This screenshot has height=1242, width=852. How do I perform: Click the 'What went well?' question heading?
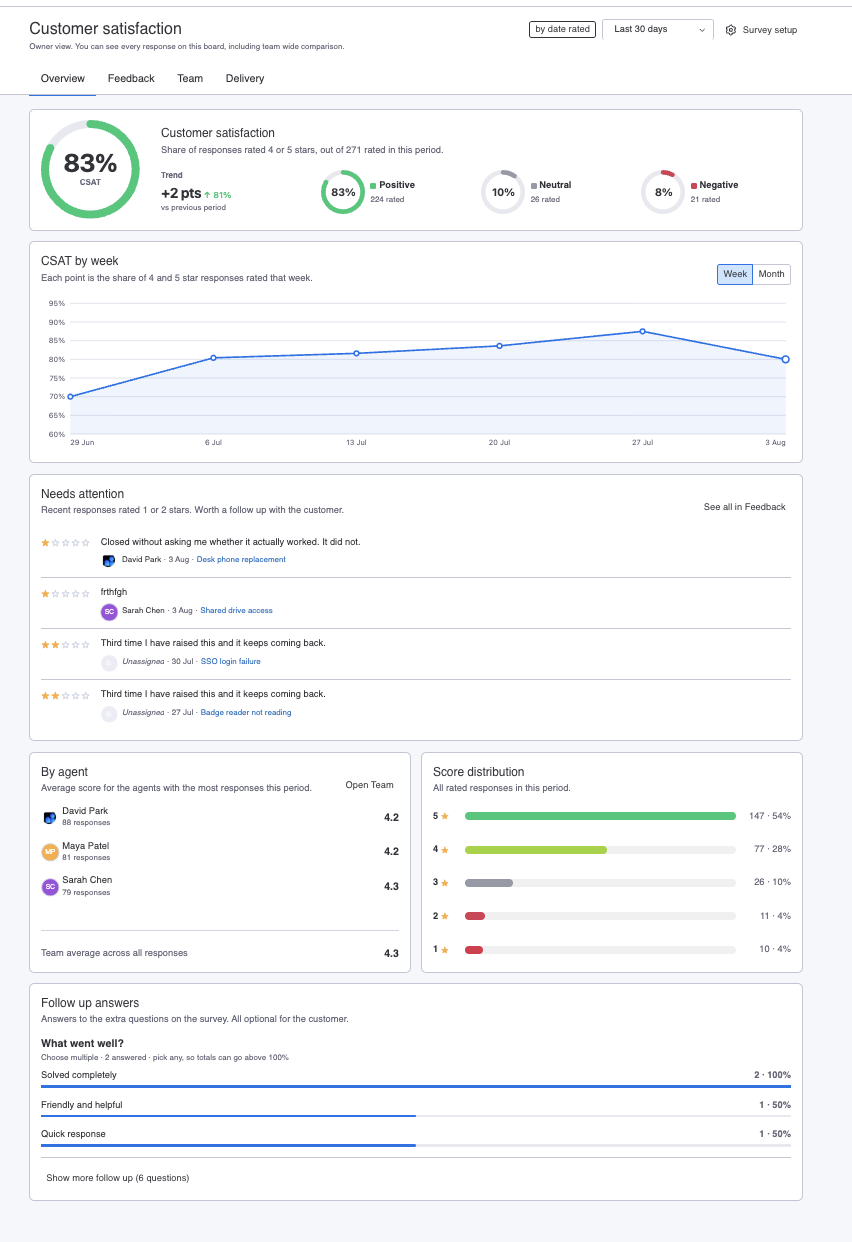(82, 1043)
